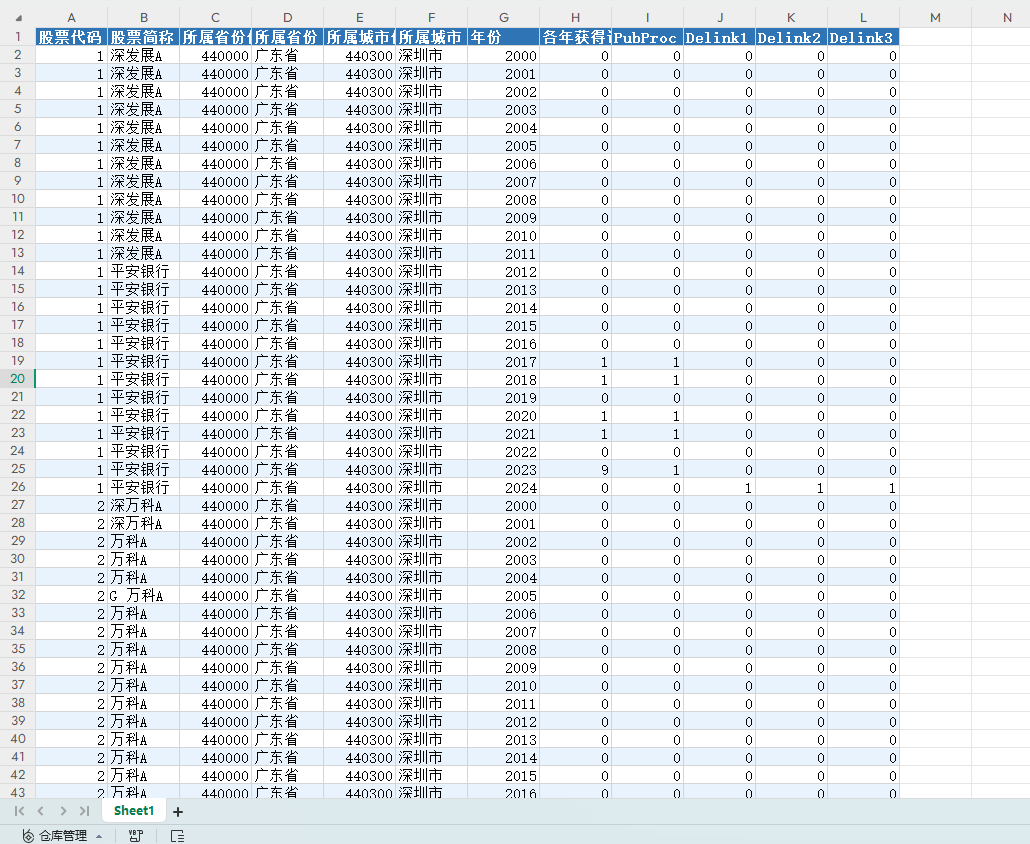1030x844 pixels.
Task: Click the 仓库管理 status bar button
Action: [x=55, y=835]
